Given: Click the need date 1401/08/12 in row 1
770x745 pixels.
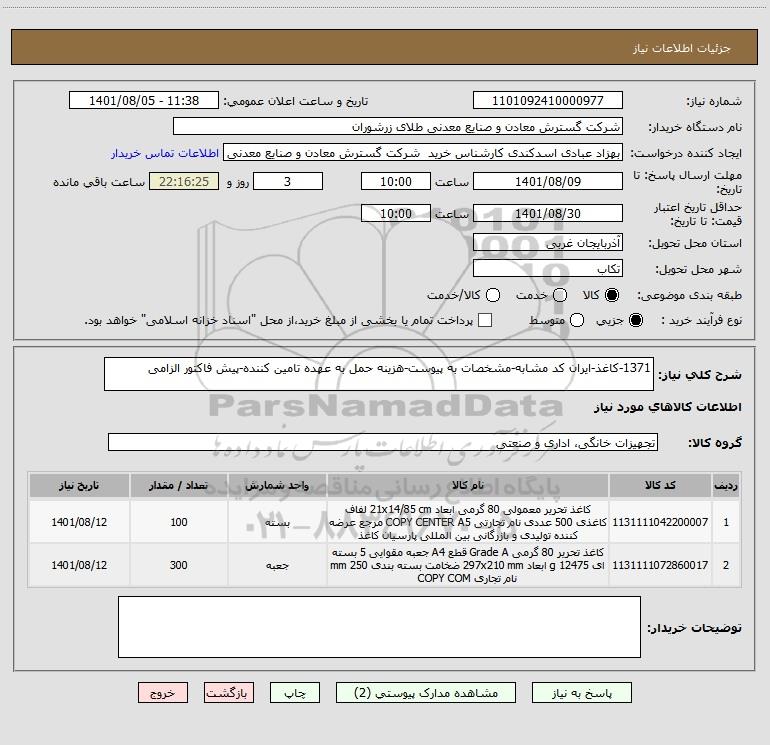Looking at the screenshot, I should pyautogui.click(x=79, y=522).
